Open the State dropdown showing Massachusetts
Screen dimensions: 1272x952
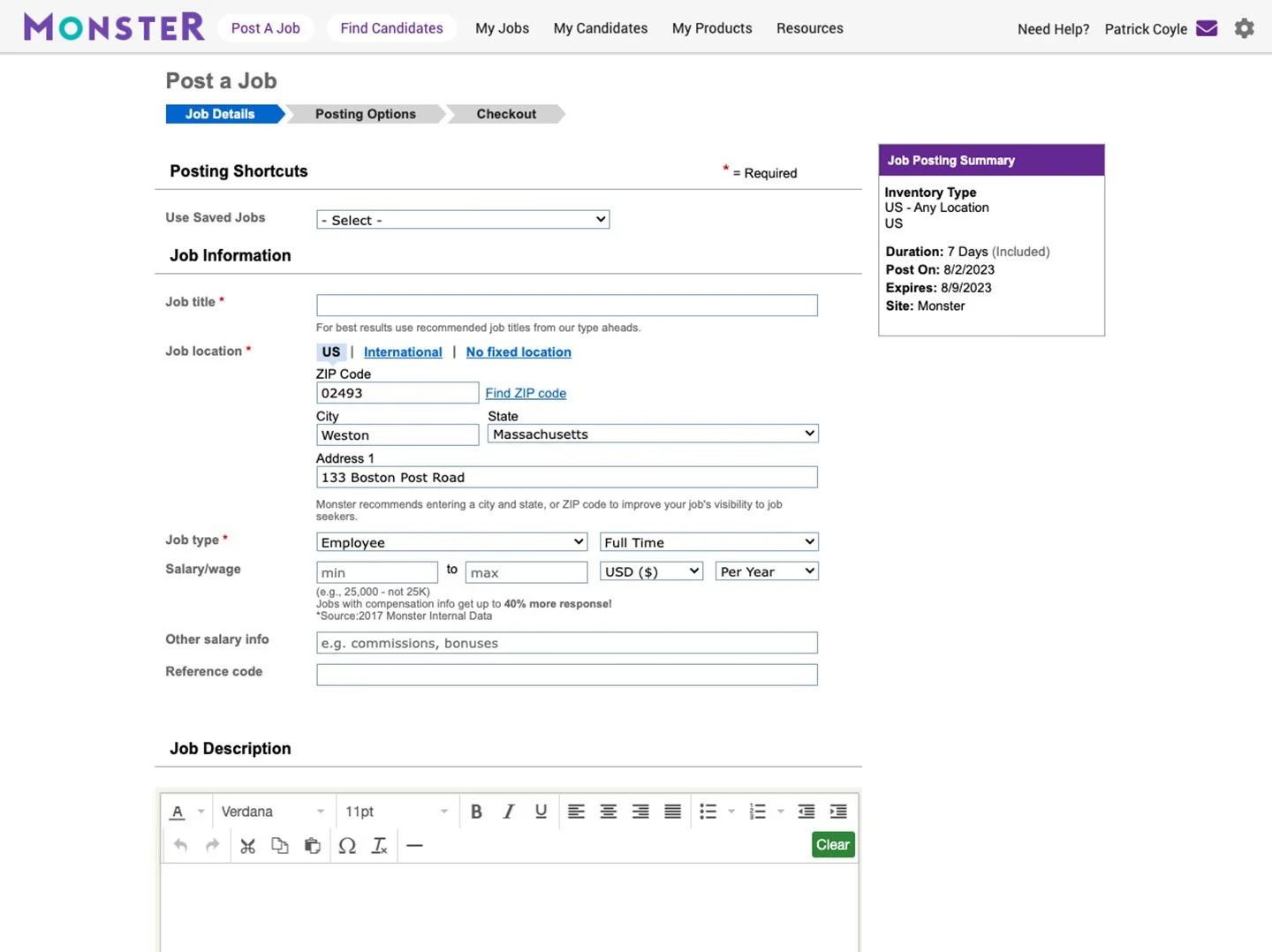click(x=653, y=434)
